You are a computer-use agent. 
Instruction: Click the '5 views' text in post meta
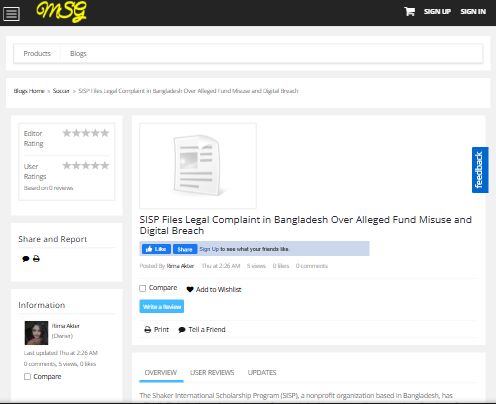pos(256,266)
